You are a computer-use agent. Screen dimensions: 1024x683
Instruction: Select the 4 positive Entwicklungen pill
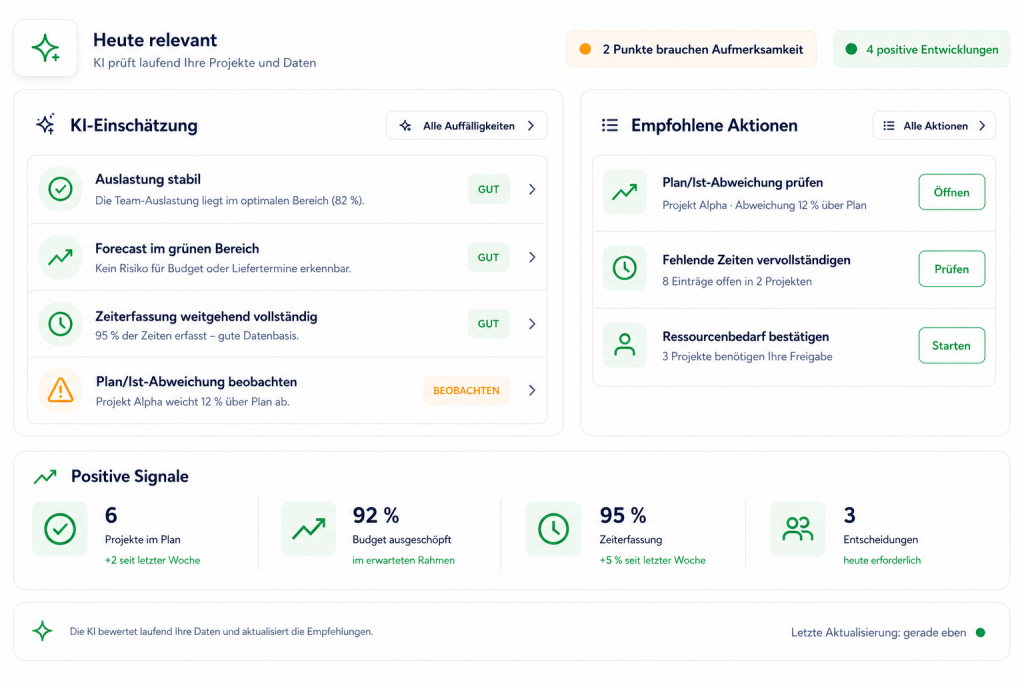coord(921,49)
